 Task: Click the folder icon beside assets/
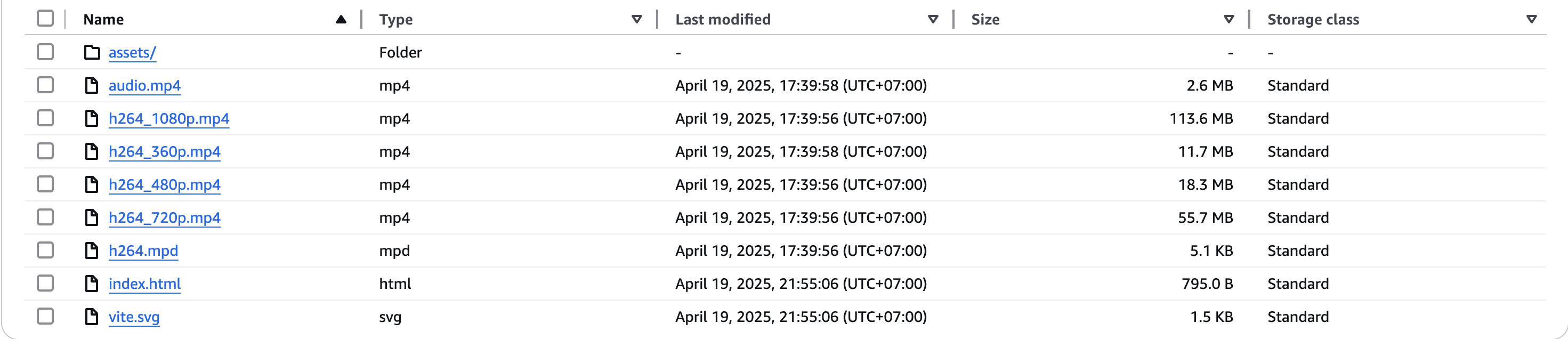(92, 52)
